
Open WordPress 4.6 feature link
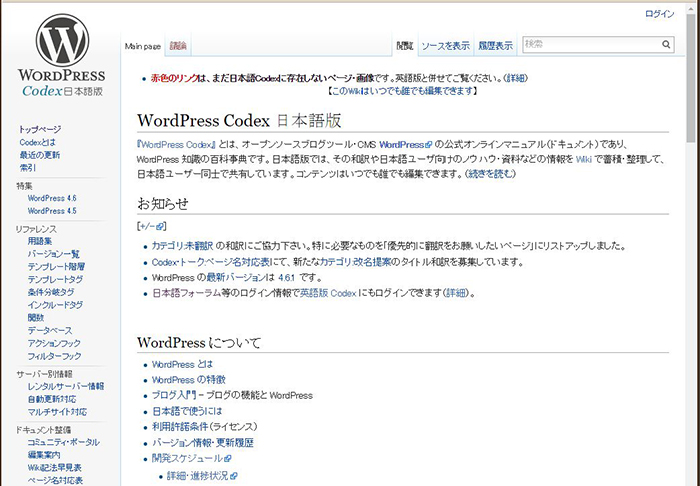(52, 198)
